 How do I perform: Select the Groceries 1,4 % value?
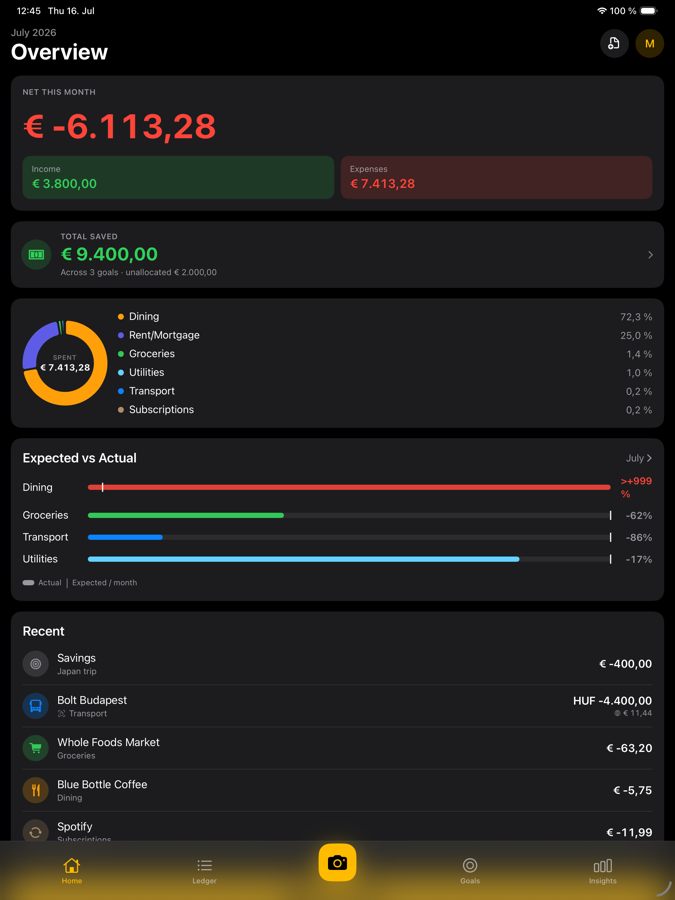click(x=639, y=354)
